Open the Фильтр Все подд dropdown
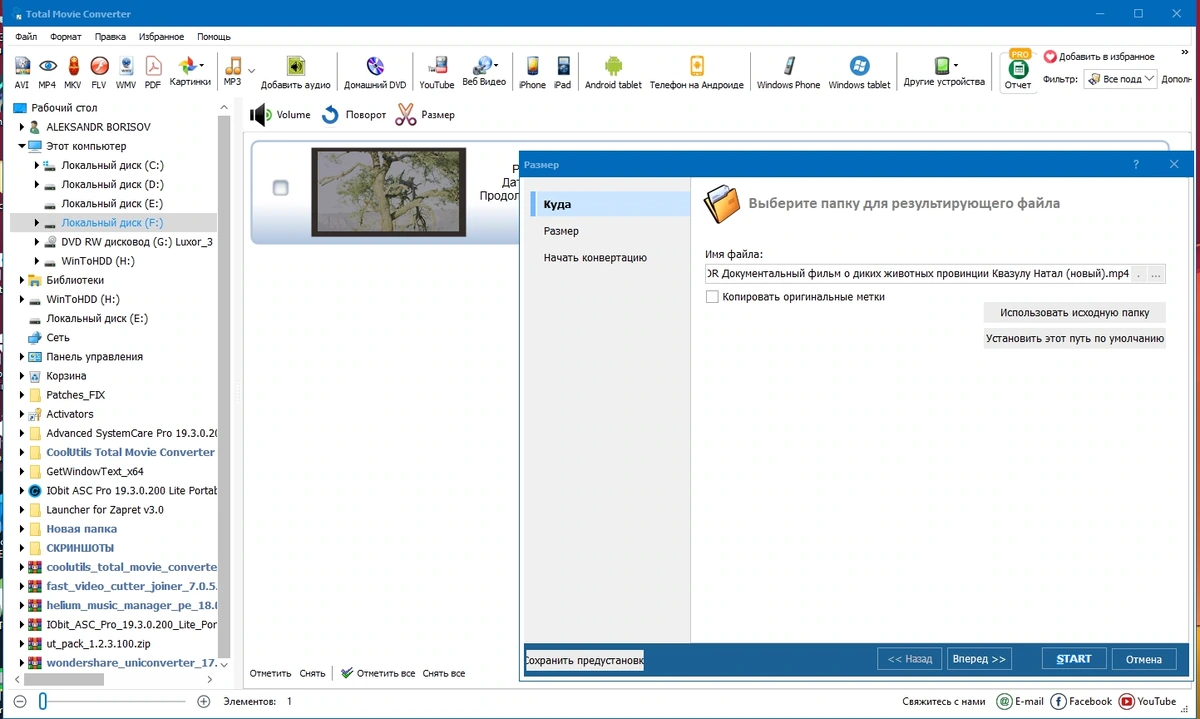 pyautogui.click(x=1121, y=79)
